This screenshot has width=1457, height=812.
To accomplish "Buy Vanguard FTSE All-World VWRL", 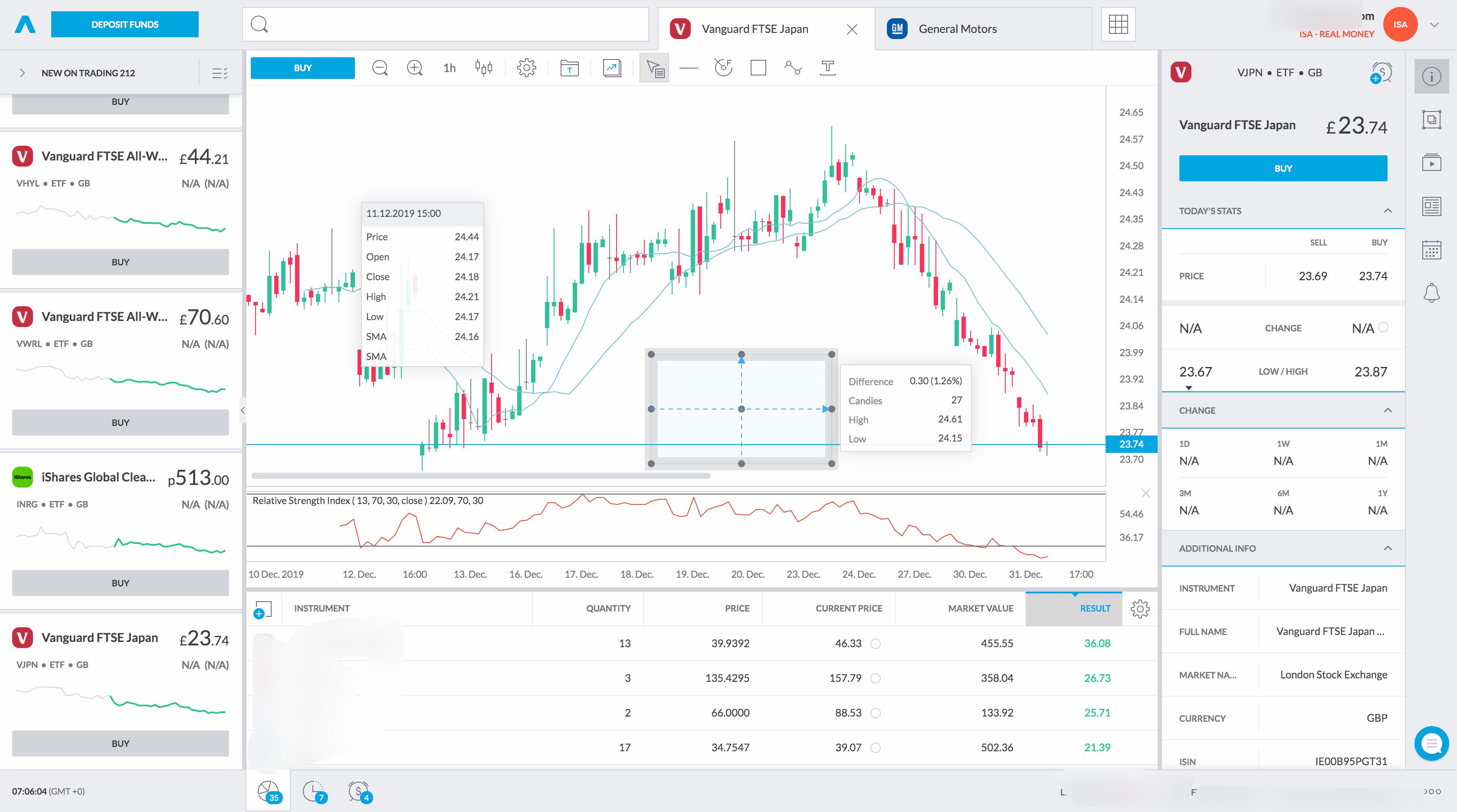I will click(x=121, y=422).
